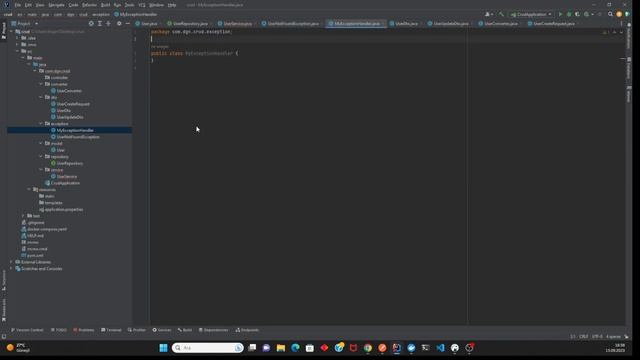Image resolution: width=640 pixels, height=360 pixels.
Task: Open tab list overflow menu at right
Action: [621, 24]
